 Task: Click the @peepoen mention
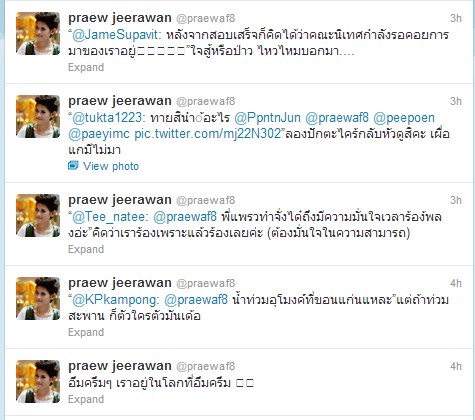pos(404,118)
